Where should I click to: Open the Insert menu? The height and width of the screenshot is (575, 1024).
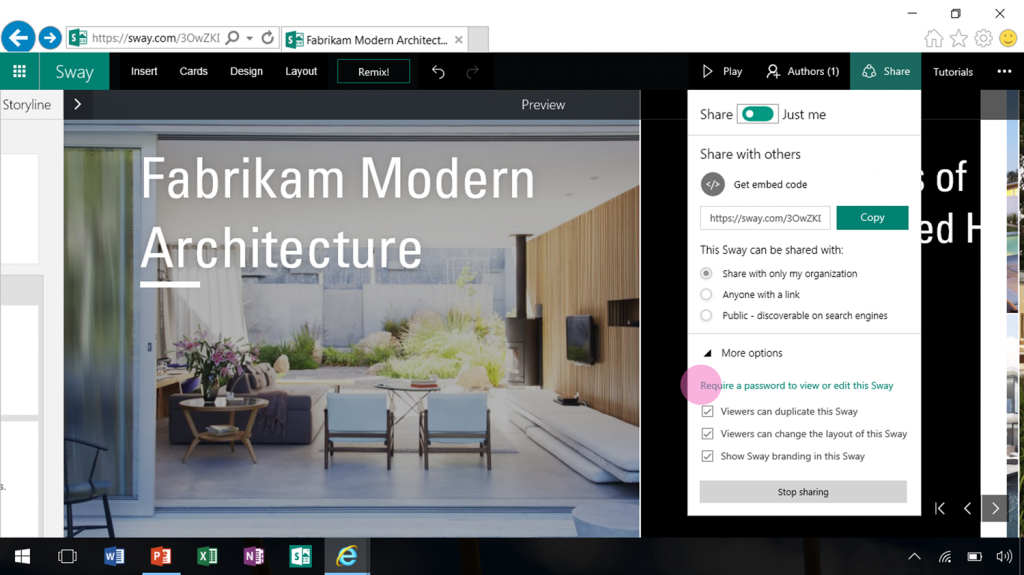144,71
